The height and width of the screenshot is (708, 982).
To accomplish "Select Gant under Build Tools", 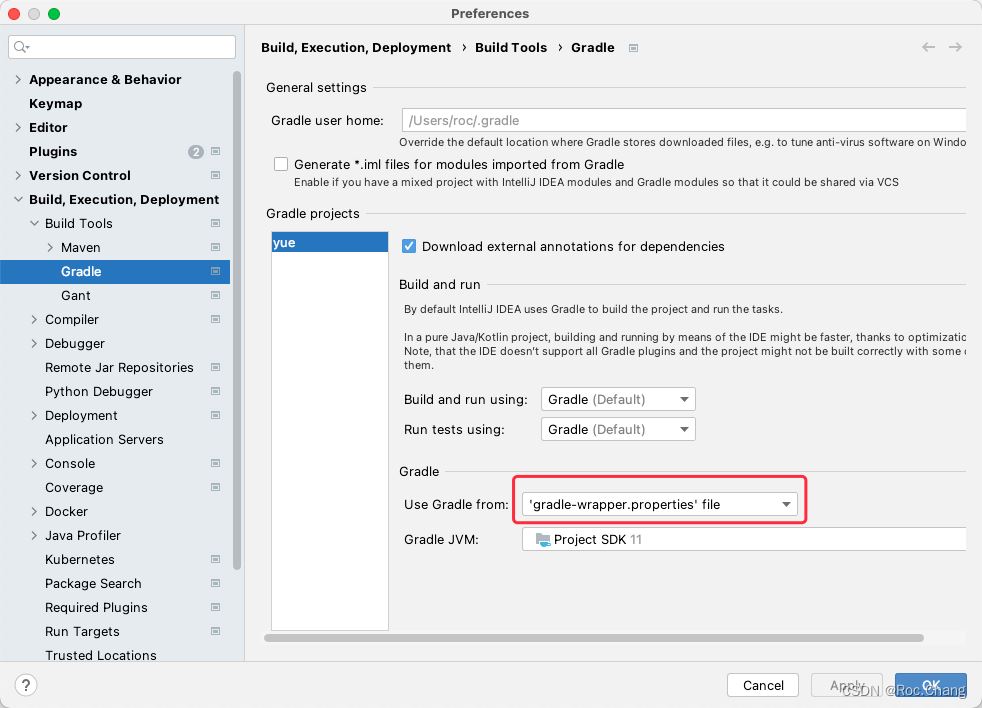I will click(76, 295).
